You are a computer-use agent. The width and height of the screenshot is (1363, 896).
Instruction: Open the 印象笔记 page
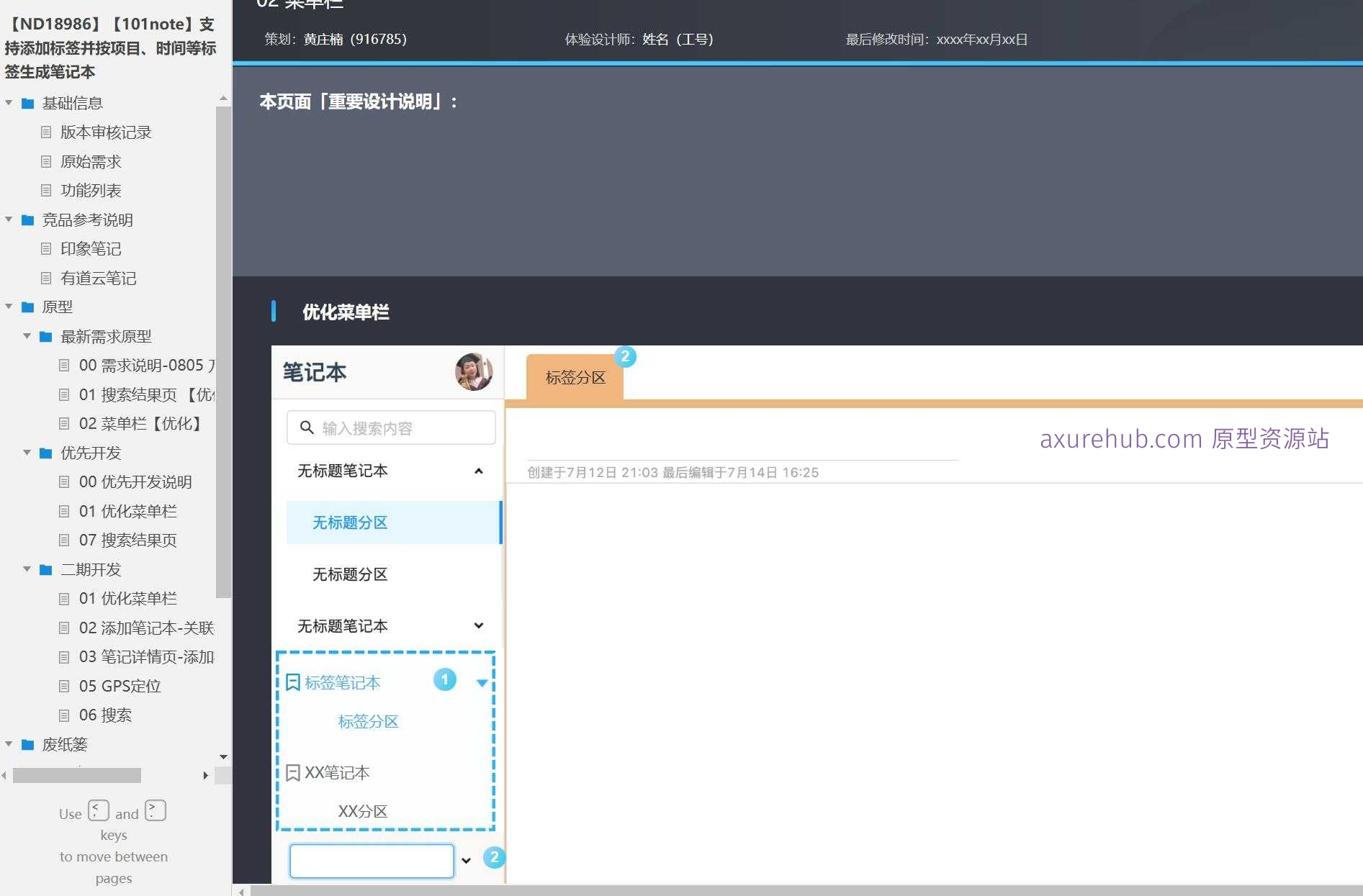(x=91, y=249)
